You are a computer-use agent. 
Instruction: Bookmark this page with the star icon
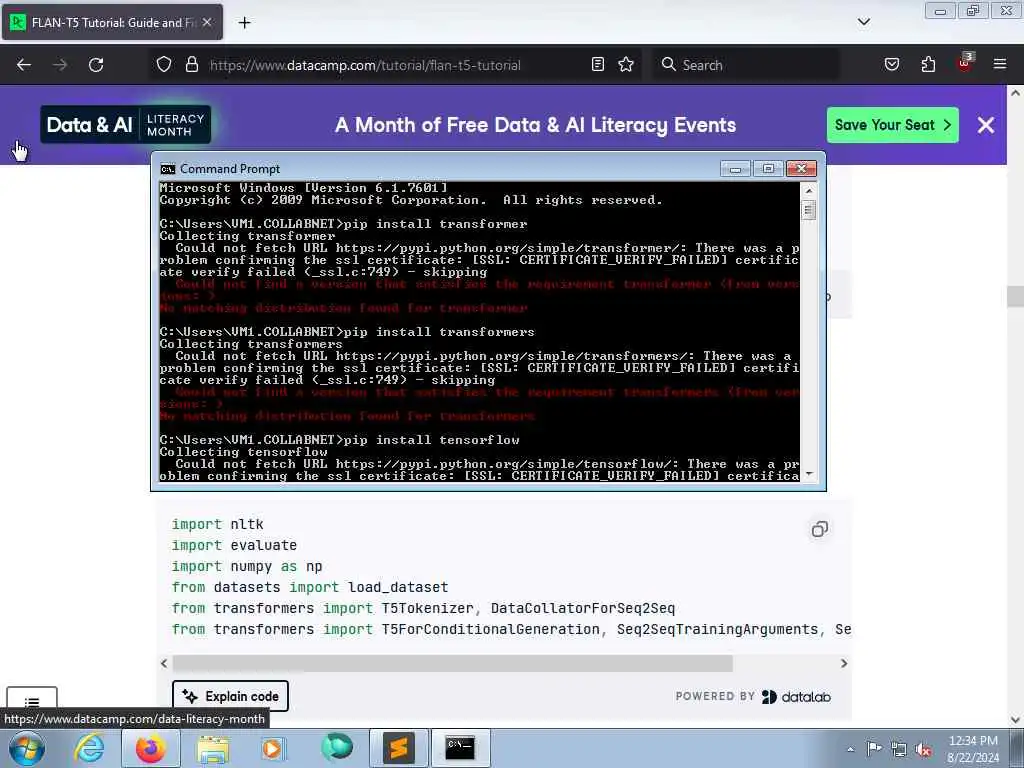pyautogui.click(x=626, y=65)
